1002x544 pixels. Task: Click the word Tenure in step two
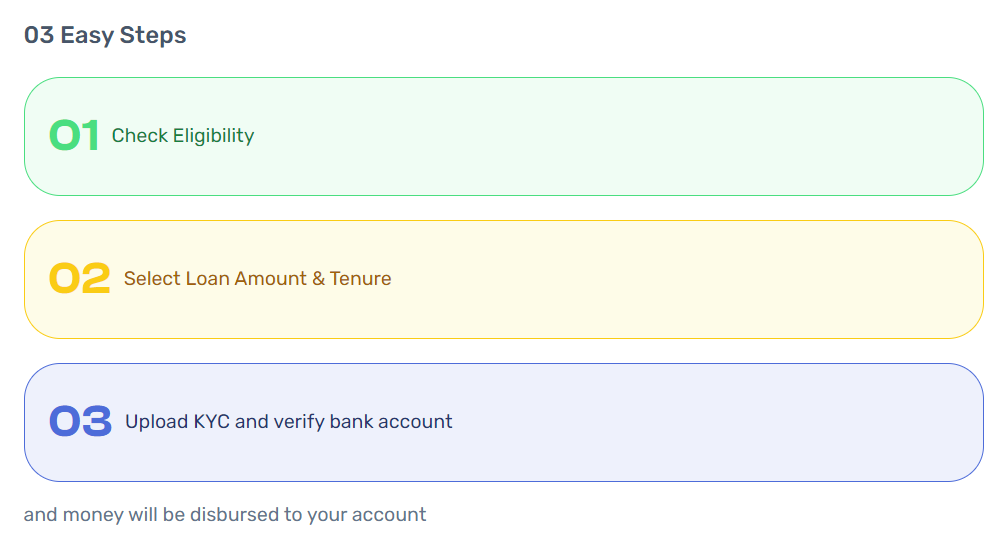coord(360,279)
